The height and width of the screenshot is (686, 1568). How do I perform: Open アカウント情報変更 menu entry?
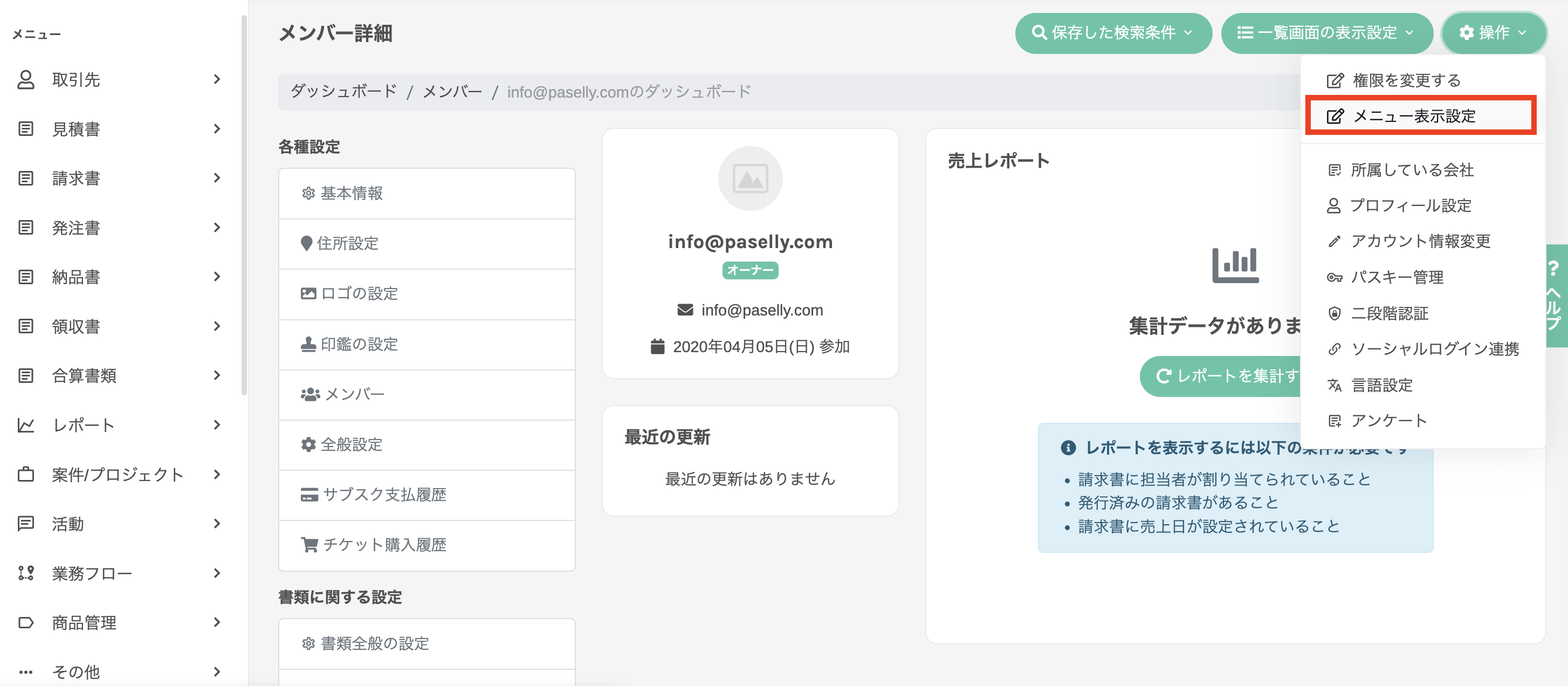(x=1422, y=242)
